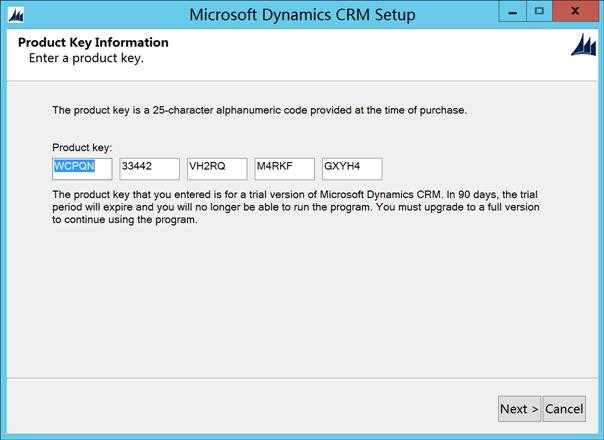This screenshot has height=440, width=604.
Task: Click the Next button
Action: click(519, 409)
